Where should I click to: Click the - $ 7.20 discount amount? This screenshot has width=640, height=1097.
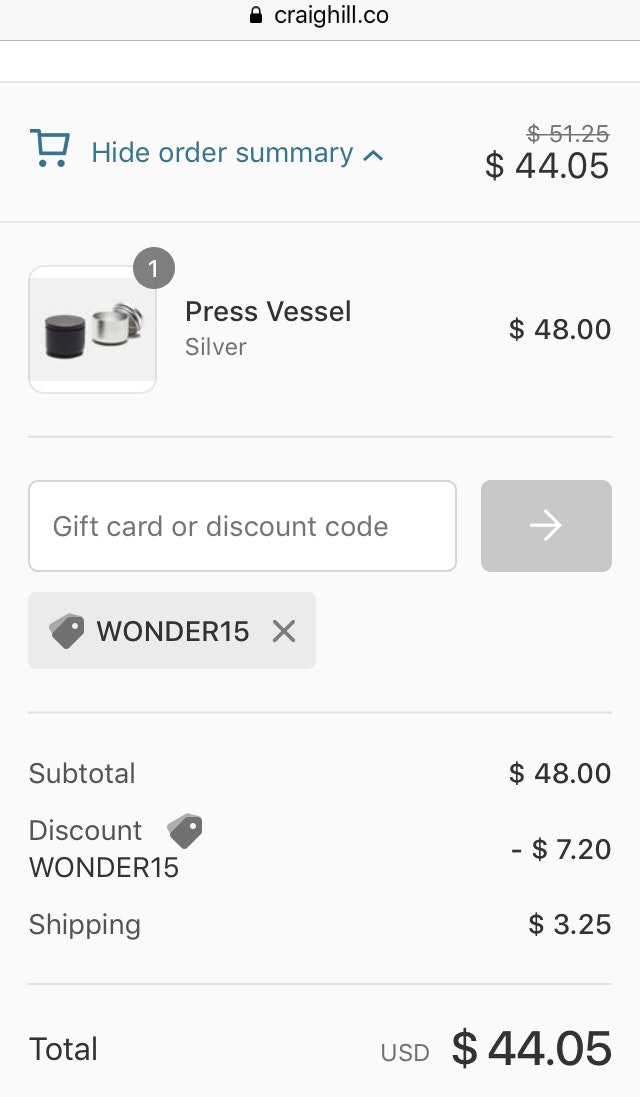point(560,849)
